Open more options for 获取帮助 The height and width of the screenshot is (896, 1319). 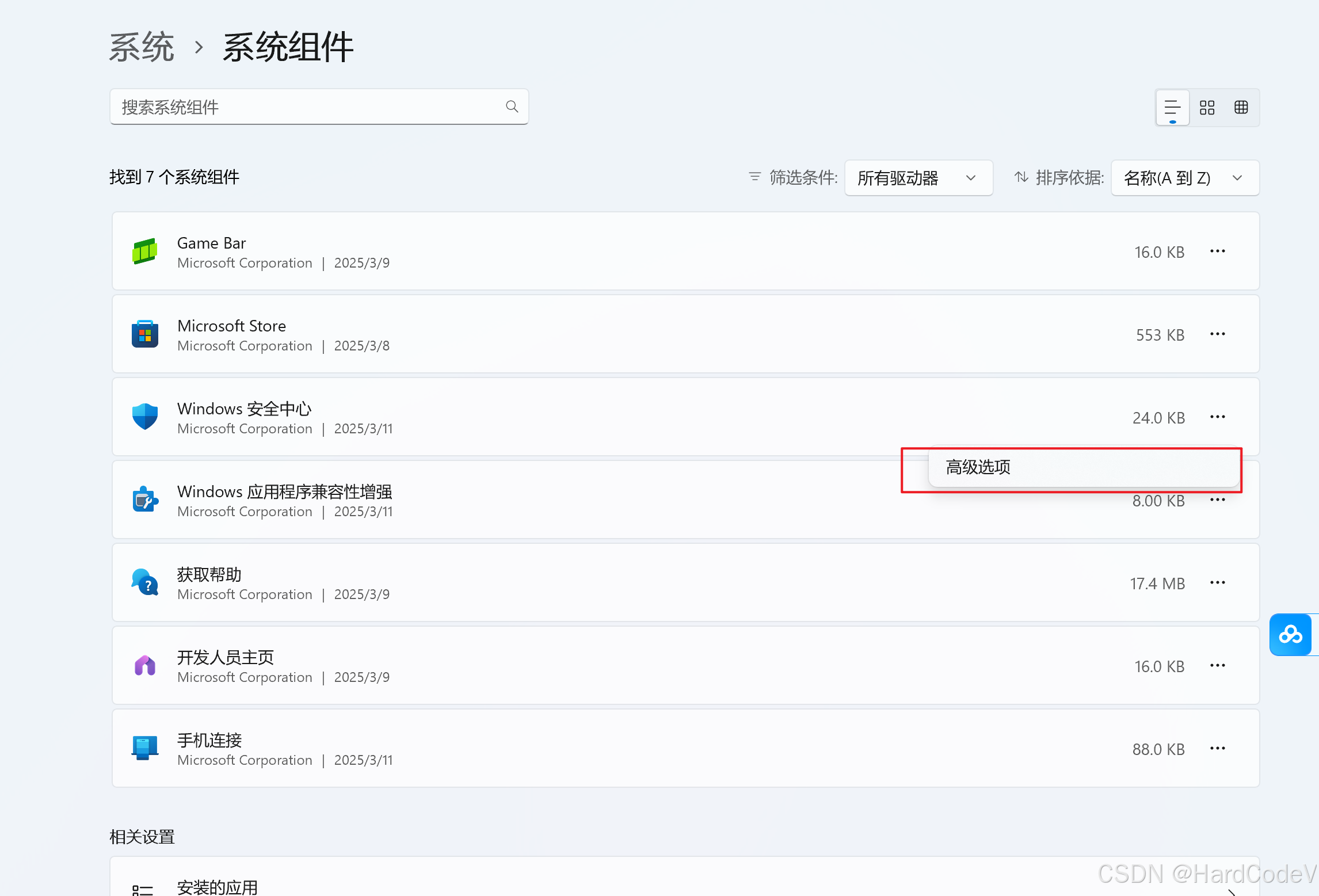1217,583
